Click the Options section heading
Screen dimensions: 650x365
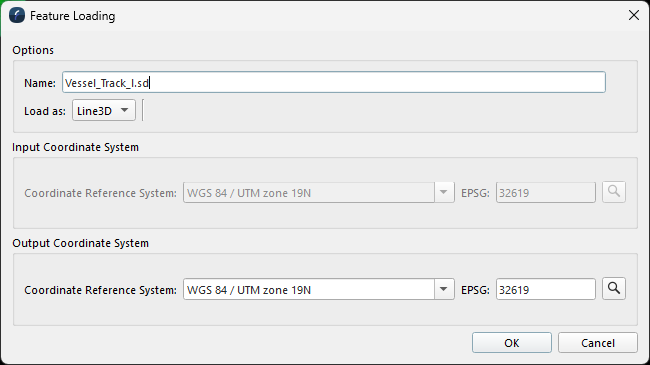pyautogui.click(x=33, y=50)
